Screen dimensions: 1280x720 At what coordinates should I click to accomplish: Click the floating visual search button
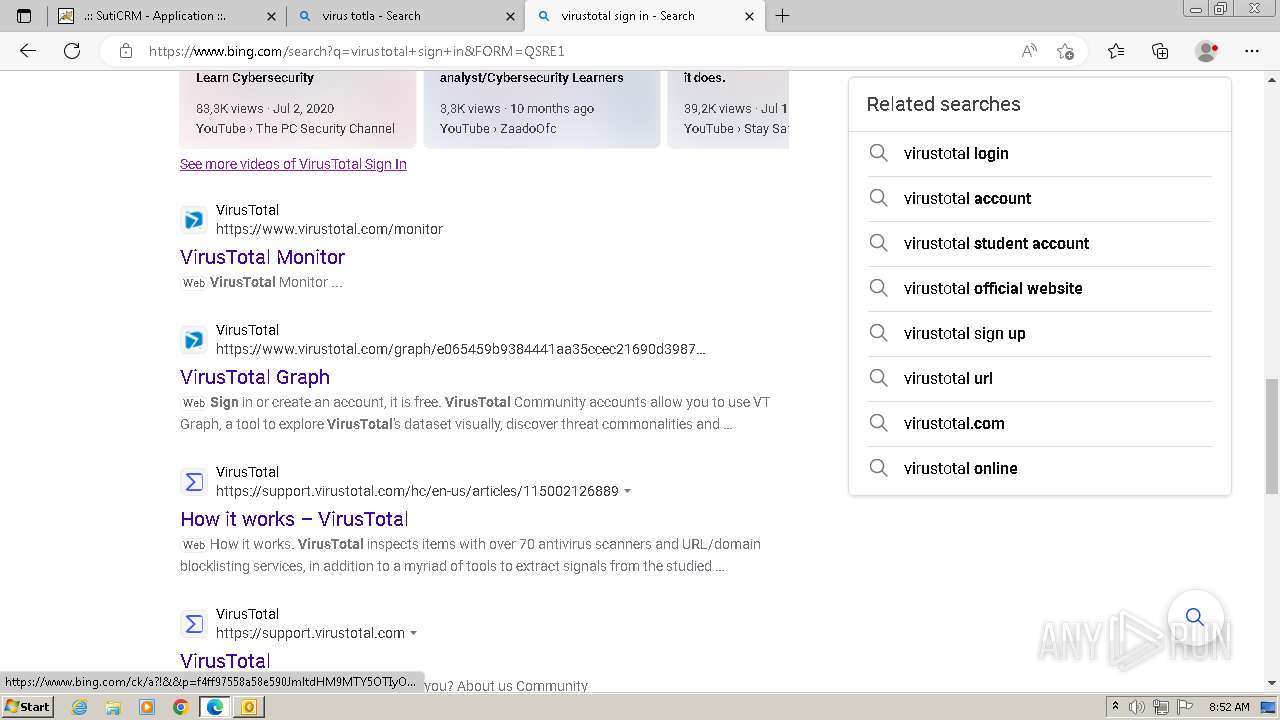click(x=1195, y=616)
